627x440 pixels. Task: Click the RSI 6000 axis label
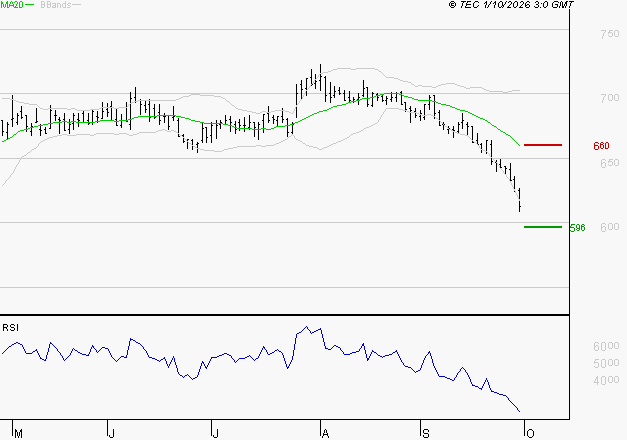coord(606,346)
